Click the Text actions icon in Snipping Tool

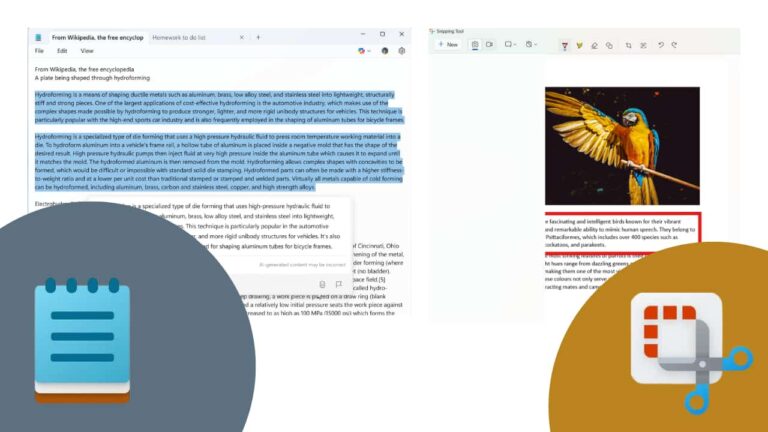[643, 45]
